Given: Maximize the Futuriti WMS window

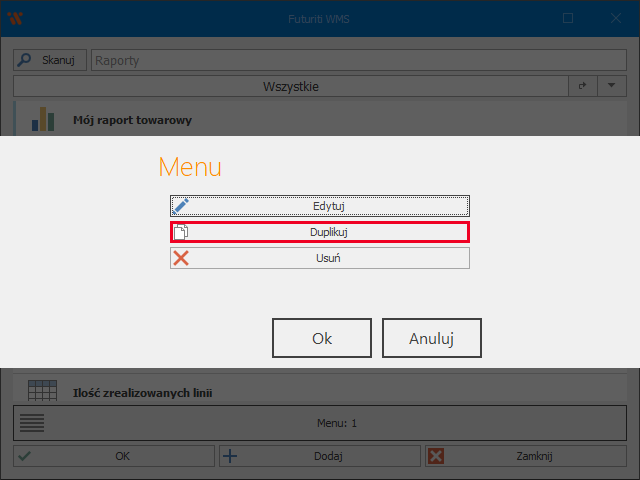Looking at the screenshot, I should tap(568, 18).
